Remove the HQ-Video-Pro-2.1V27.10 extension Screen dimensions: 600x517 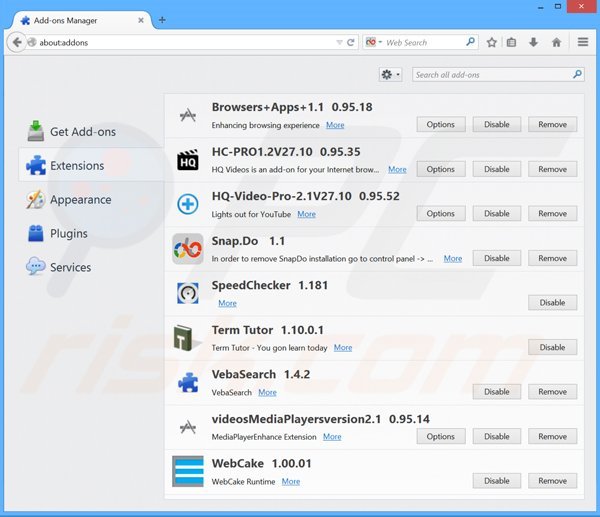point(553,214)
